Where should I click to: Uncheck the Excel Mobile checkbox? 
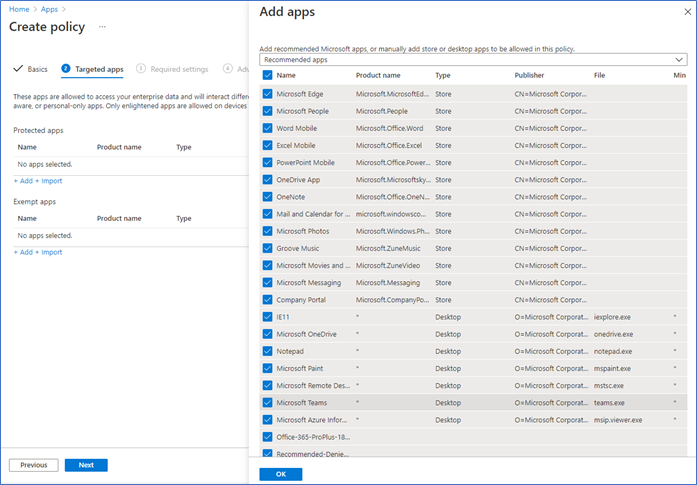[267, 145]
